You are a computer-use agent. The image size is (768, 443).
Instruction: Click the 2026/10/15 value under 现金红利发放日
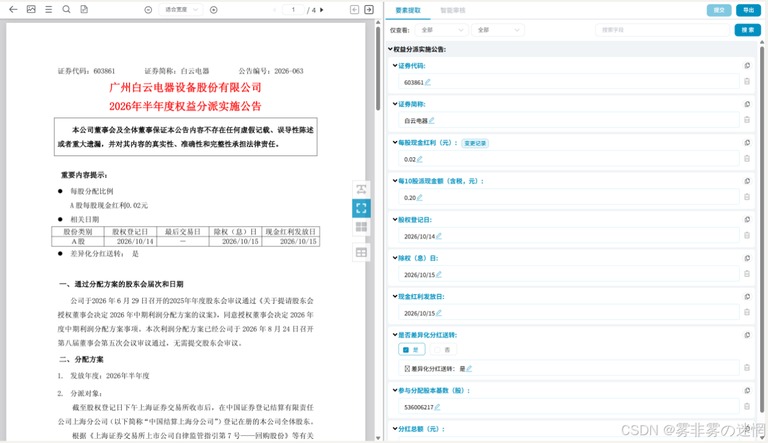pos(419,313)
